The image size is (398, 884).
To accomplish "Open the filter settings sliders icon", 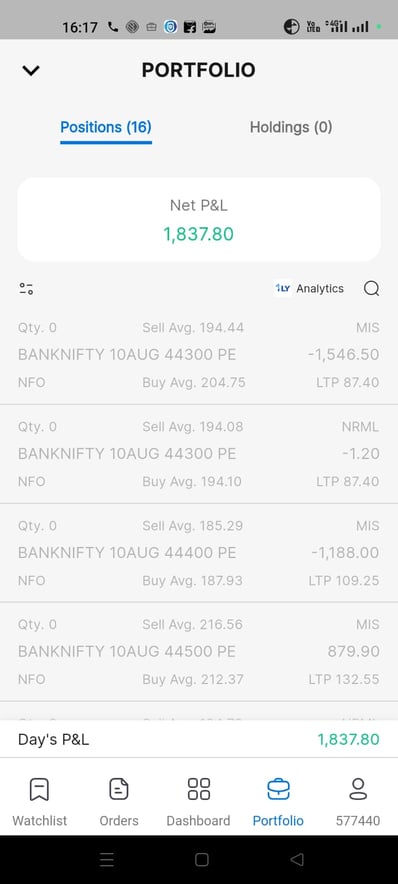I will (x=26, y=289).
